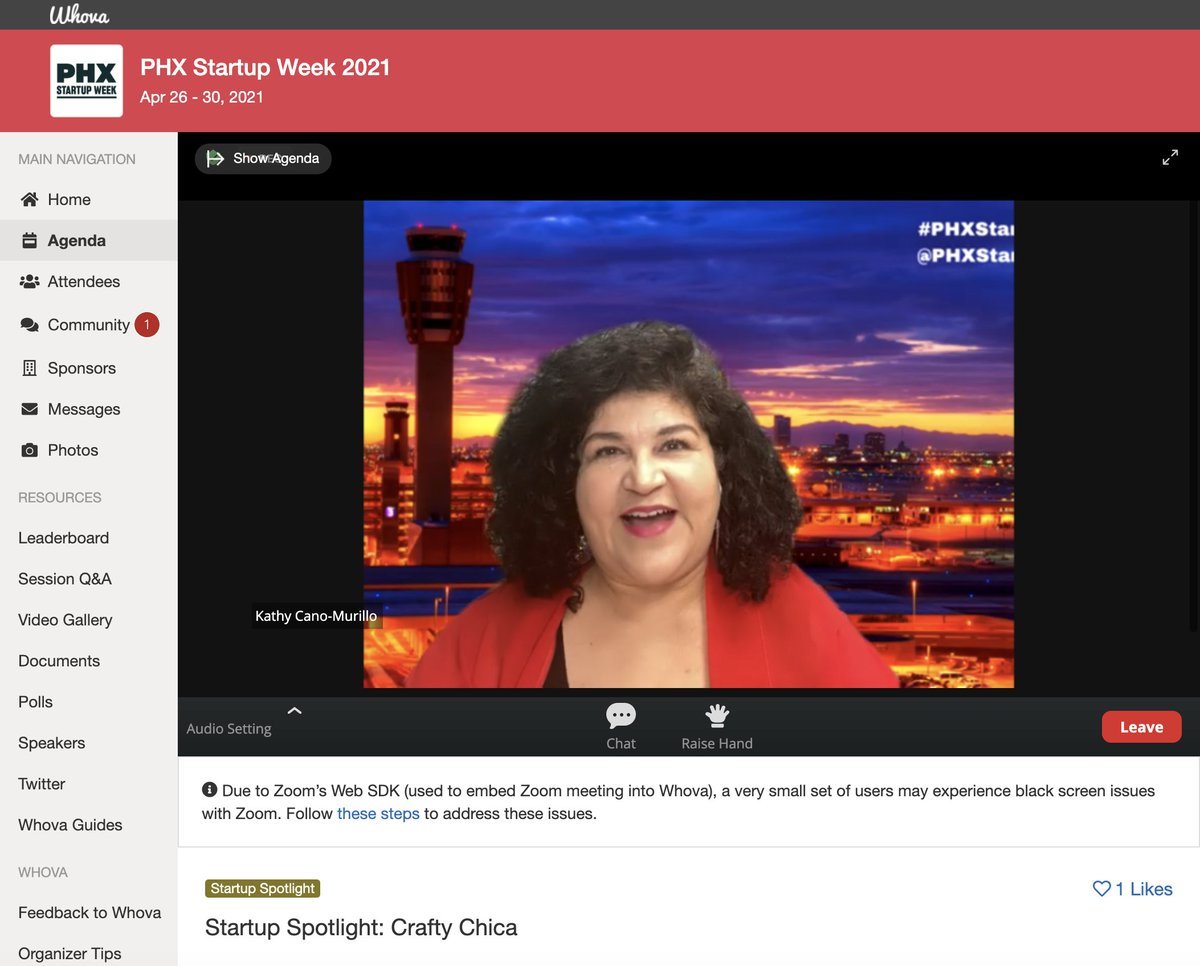Open Documents in resources
This screenshot has width=1200, height=966.
[59, 661]
